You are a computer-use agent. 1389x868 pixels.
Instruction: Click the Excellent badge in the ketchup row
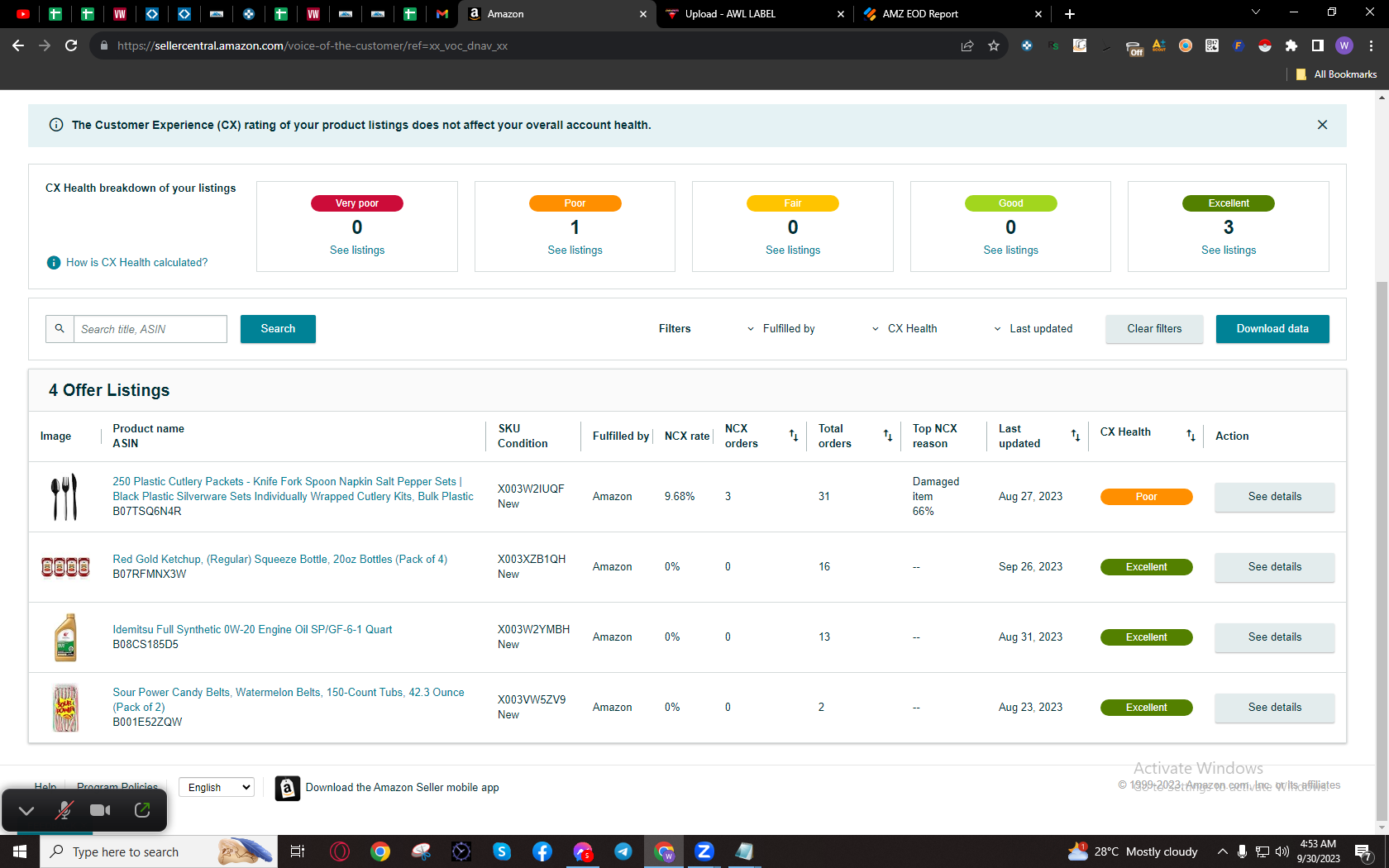[1146, 567]
